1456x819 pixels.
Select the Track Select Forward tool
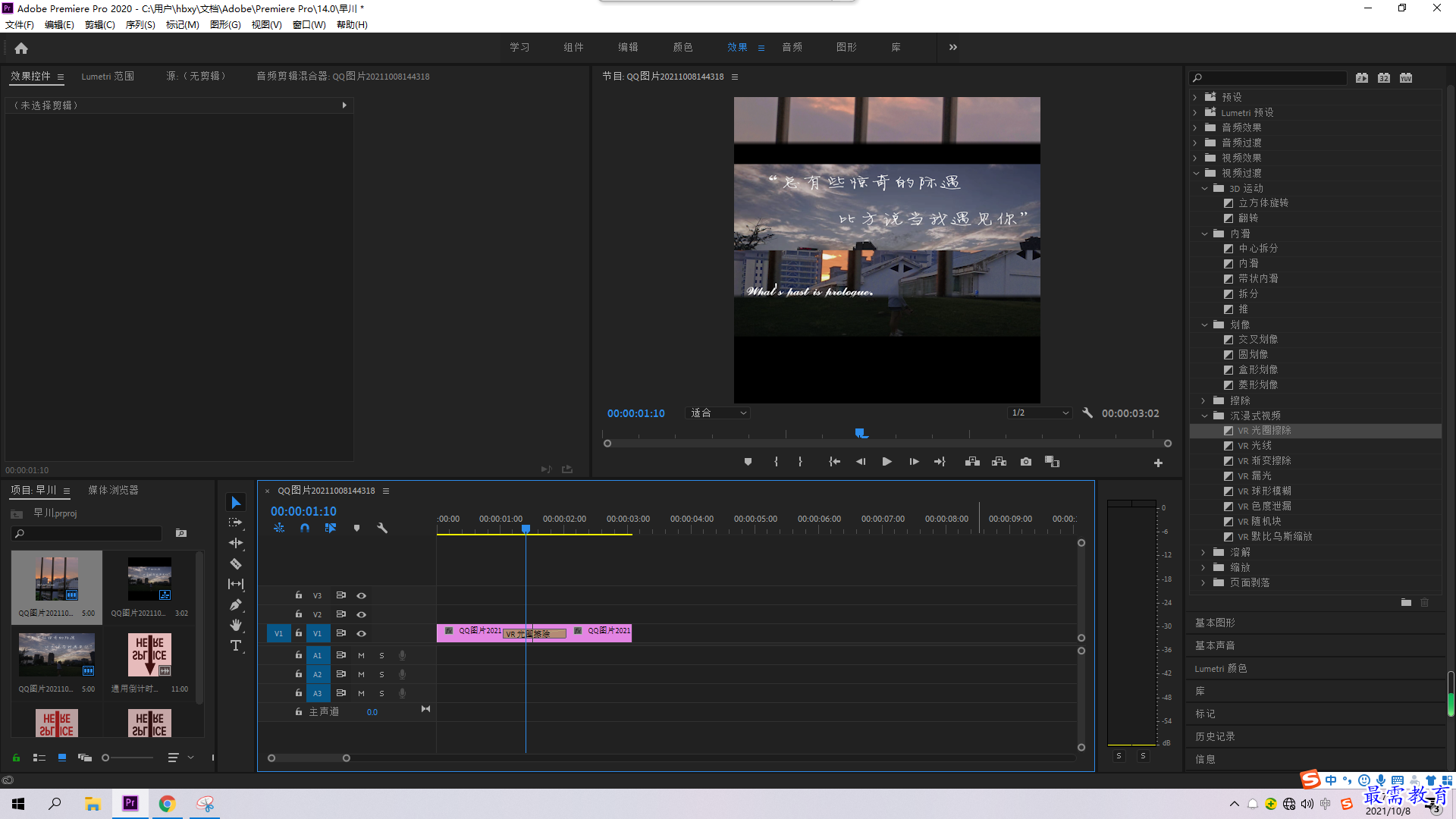pyautogui.click(x=236, y=522)
